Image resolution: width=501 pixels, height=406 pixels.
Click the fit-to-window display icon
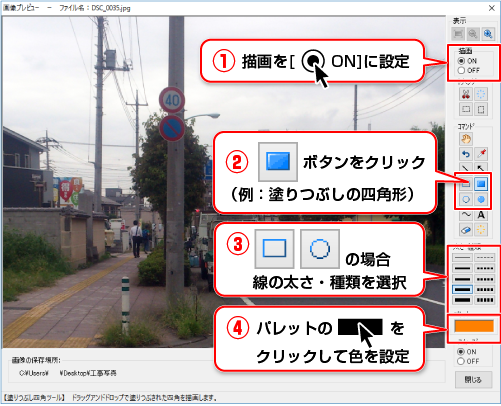coord(458,34)
